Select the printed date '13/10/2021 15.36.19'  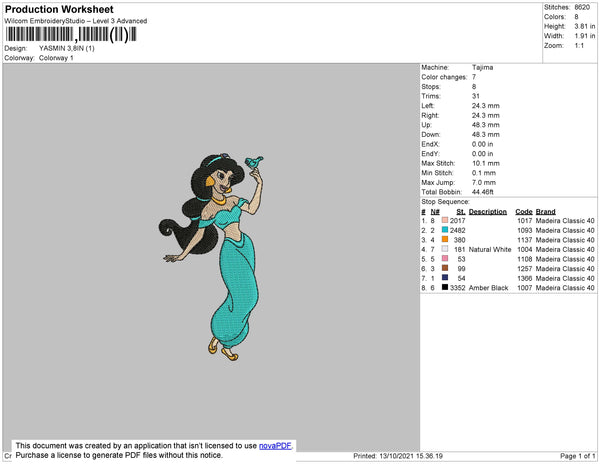[411, 456]
